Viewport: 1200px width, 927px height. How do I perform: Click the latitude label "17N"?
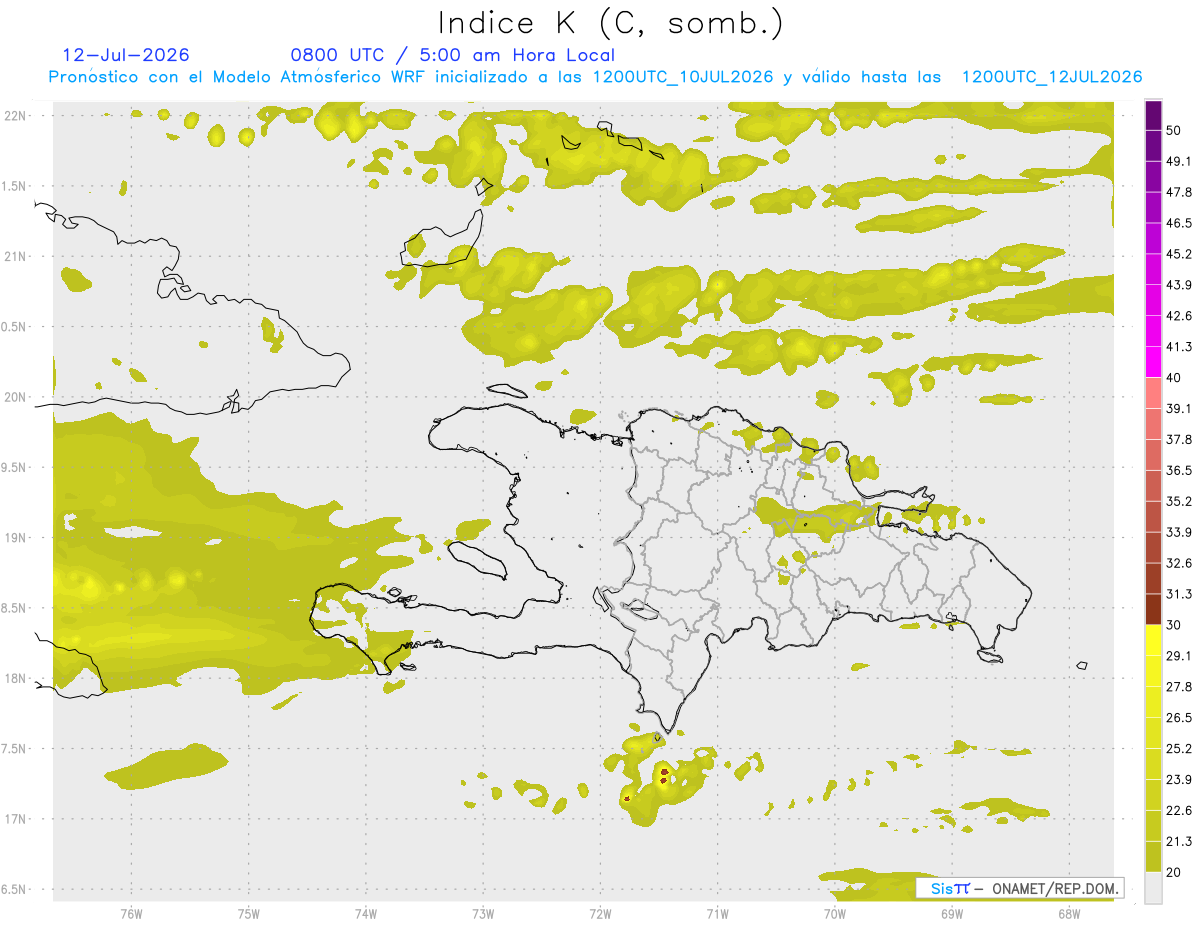click(15, 819)
